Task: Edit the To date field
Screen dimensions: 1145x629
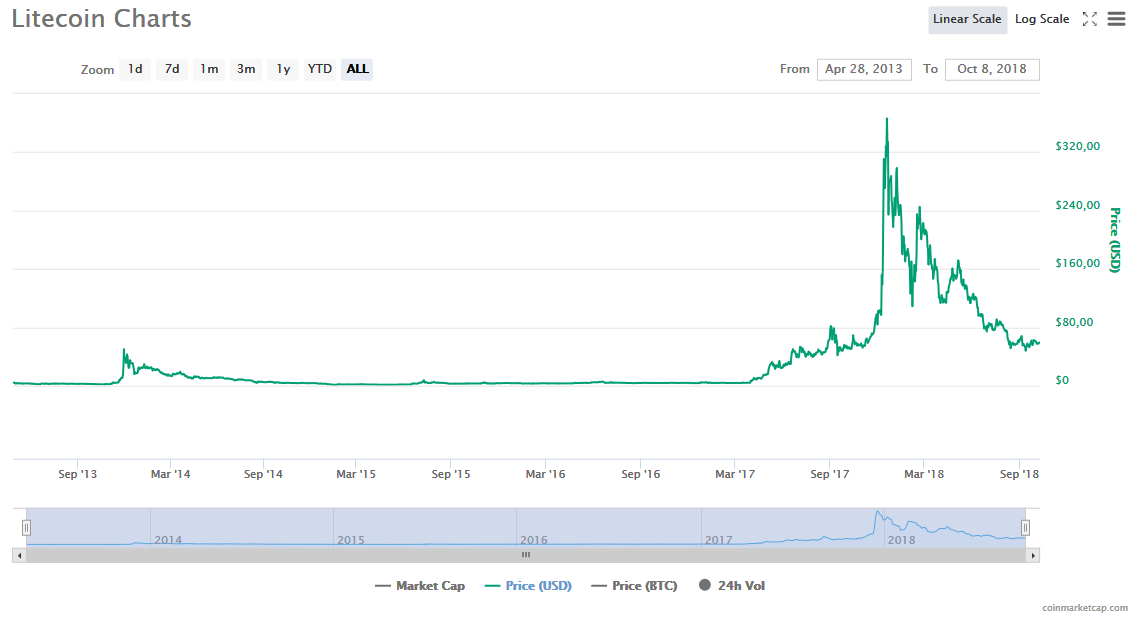Action: pos(992,69)
